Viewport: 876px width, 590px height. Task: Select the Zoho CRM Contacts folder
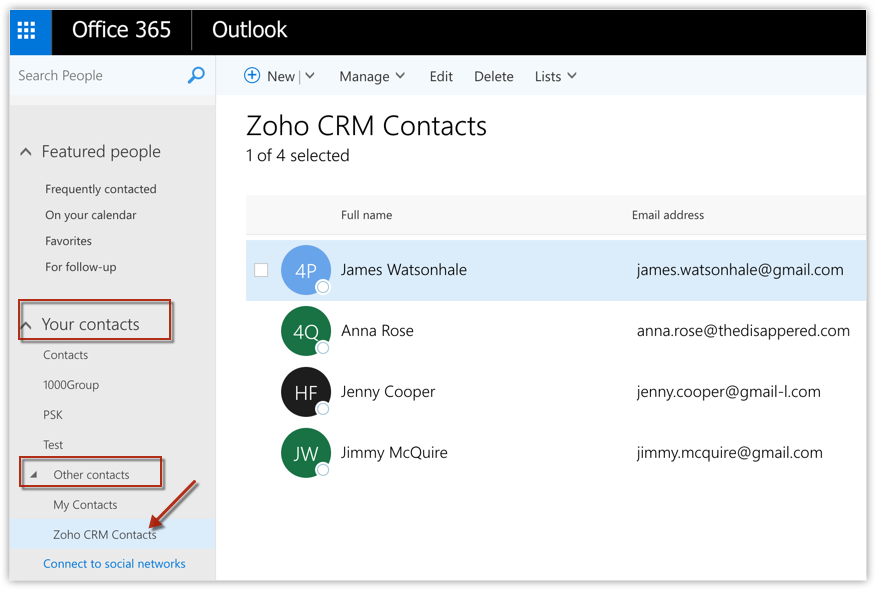(104, 535)
